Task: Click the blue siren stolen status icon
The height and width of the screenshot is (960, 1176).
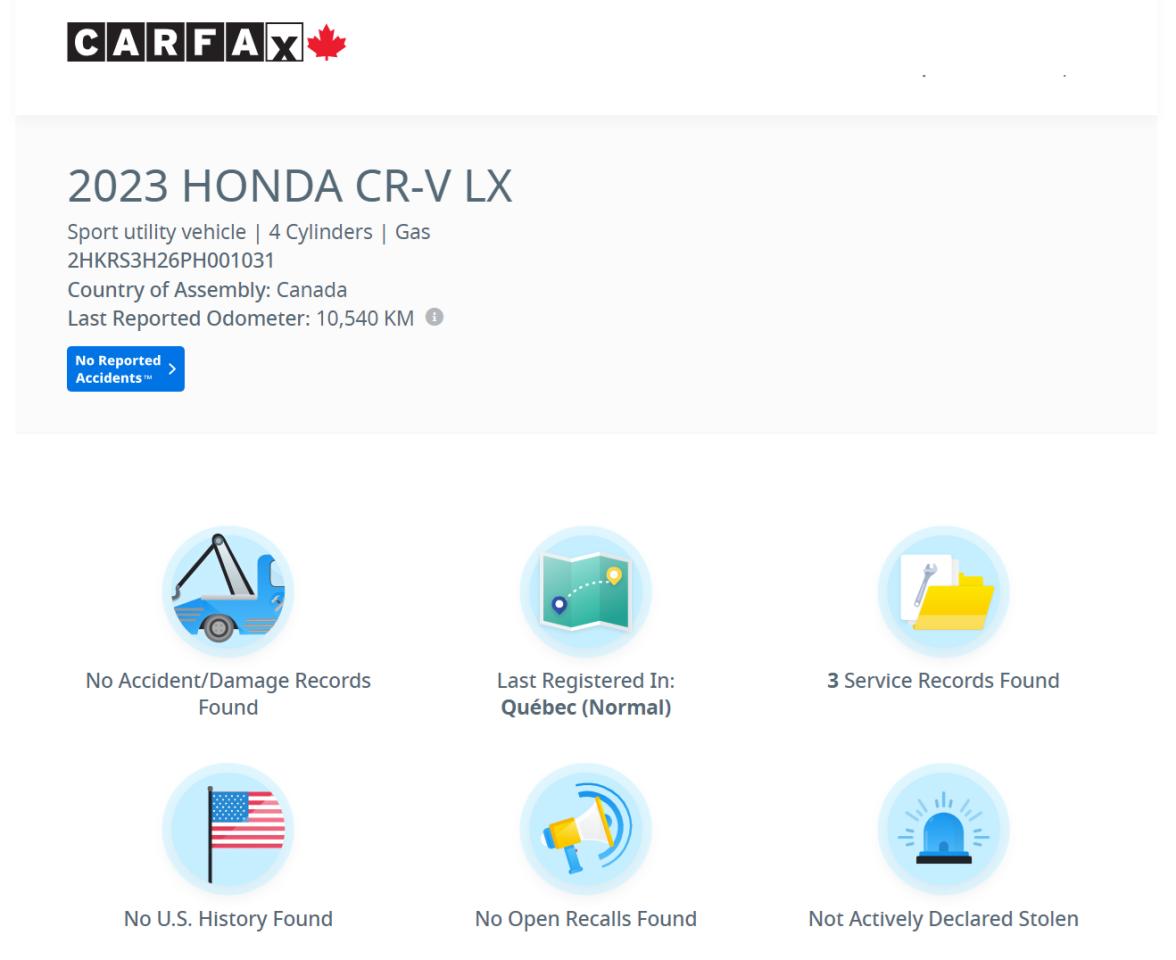Action: (x=943, y=829)
